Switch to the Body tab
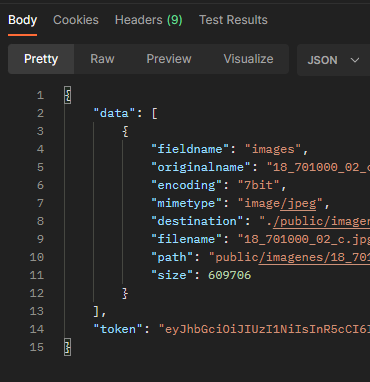Image resolution: width=370 pixels, height=382 pixels. pos(22,20)
